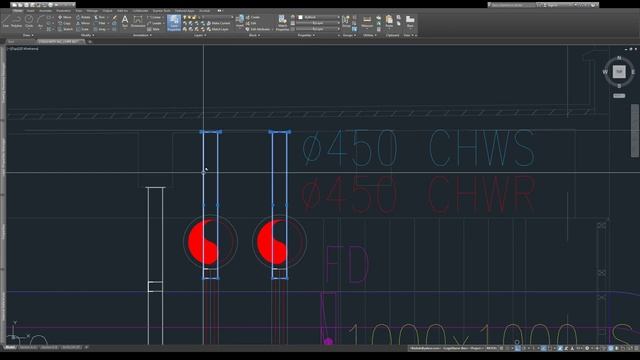Select the Text annotation tool
640x360 pixels.
coord(125,21)
